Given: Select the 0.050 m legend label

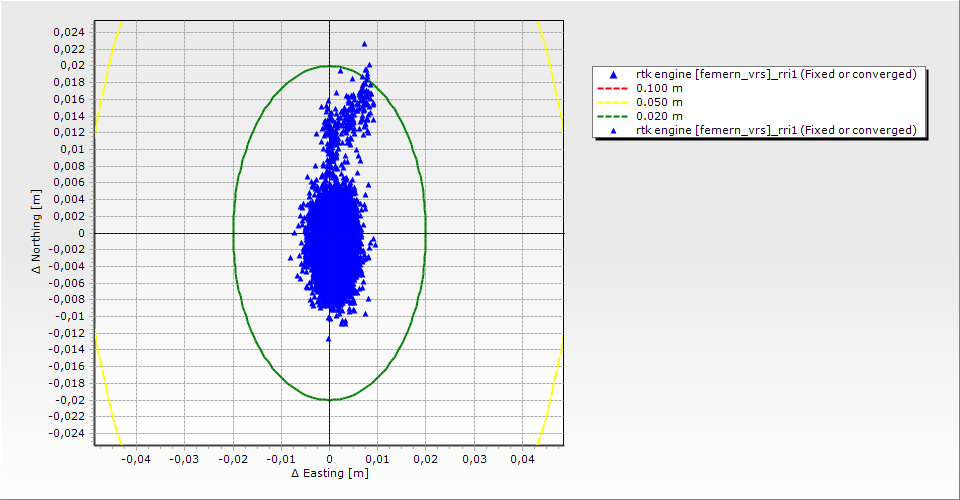Looking at the screenshot, I should tap(659, 102).
